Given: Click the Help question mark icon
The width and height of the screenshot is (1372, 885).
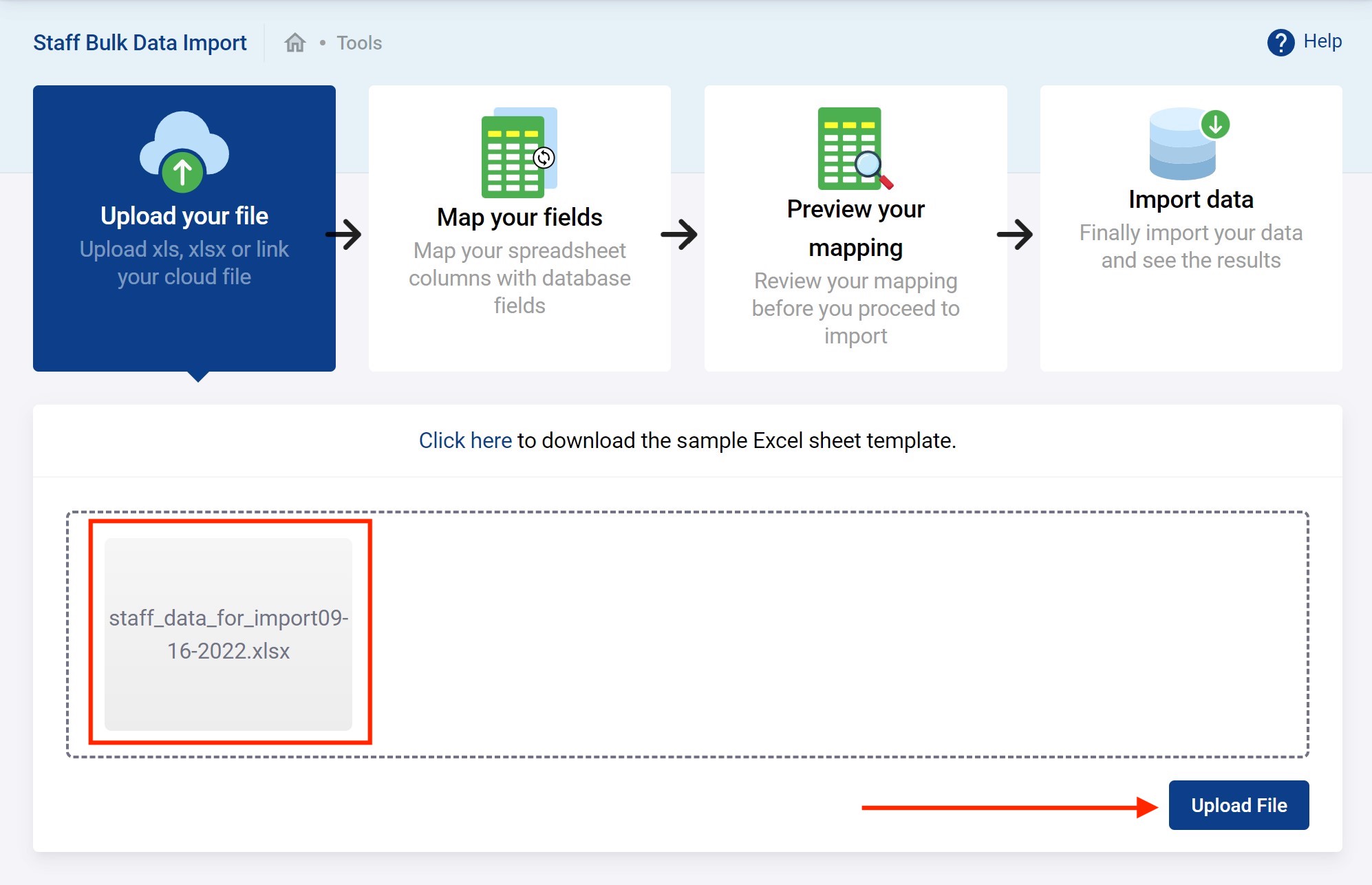Looking at the screenshot, I should coord(1280,43).
